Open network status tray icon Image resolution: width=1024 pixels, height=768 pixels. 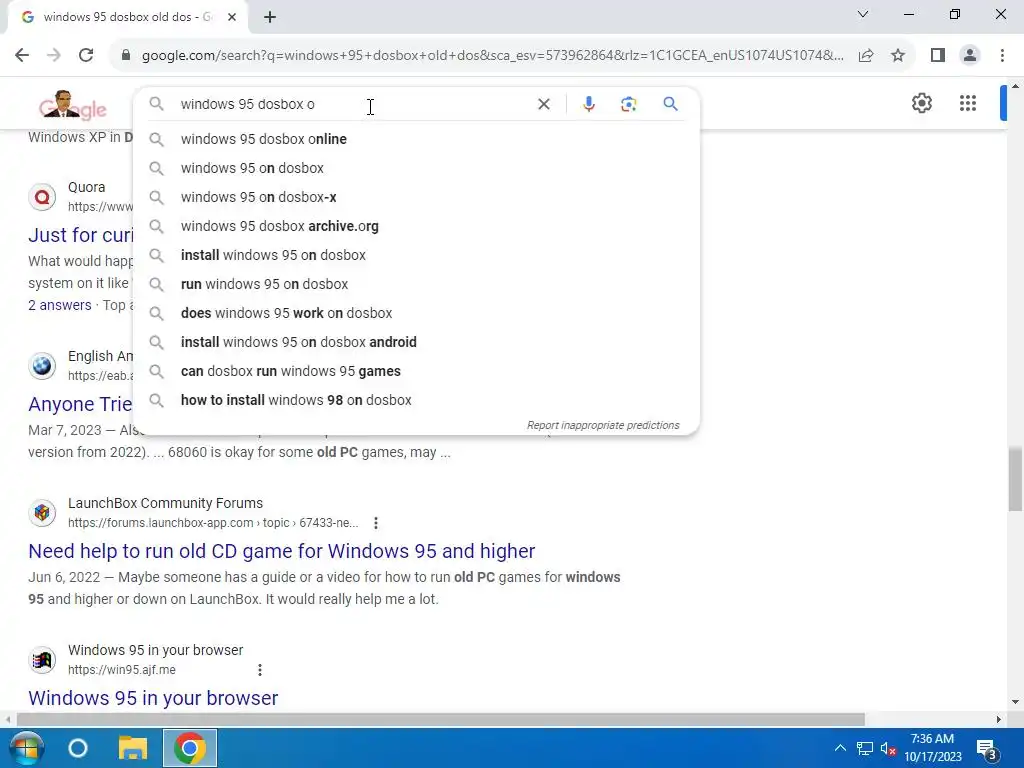[x=865, y=748]
